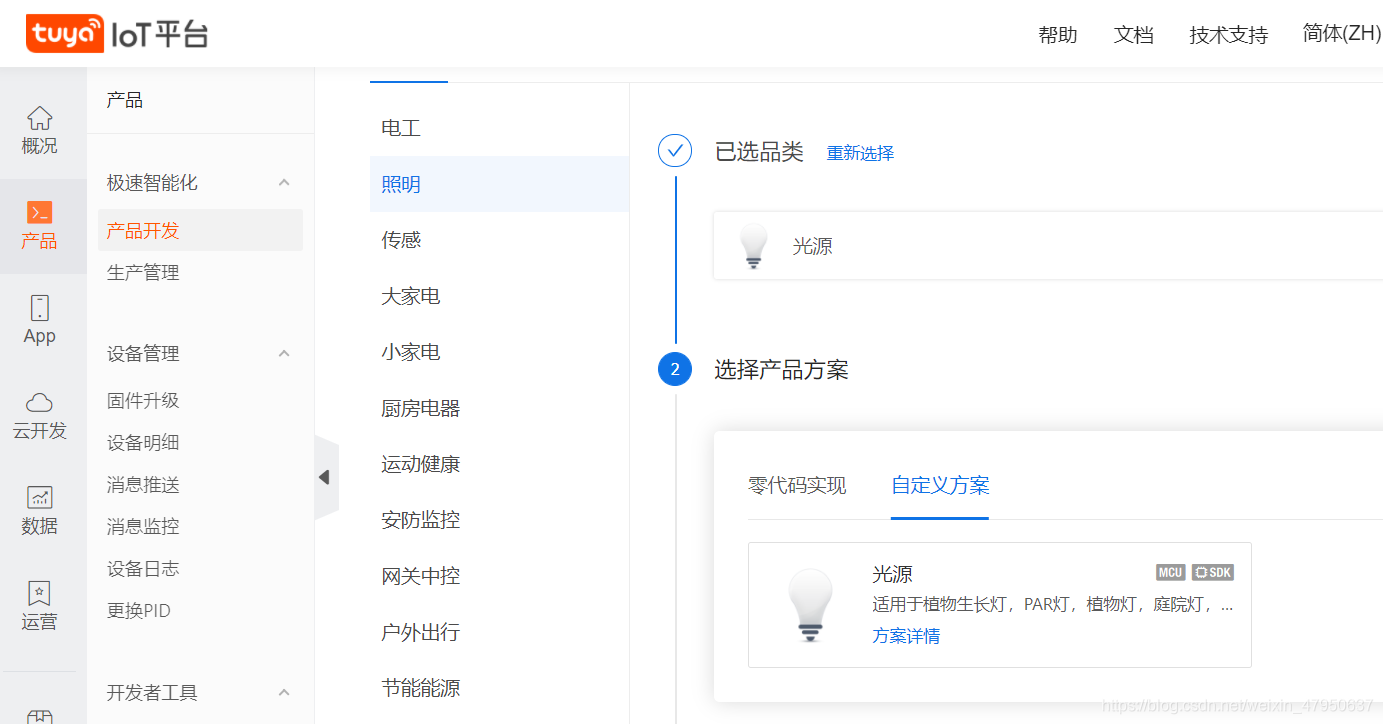Viewport: 1383px width, 724px height.
Task: Open 云开发 cloud icon
Action: (39, 403)
